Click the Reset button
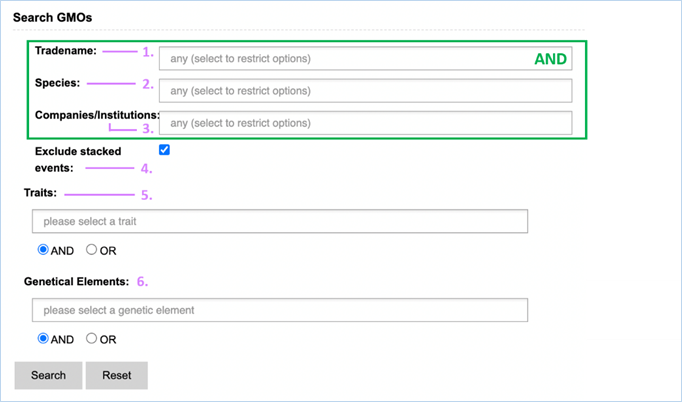The image size is (682, 402). click(116, 375)
